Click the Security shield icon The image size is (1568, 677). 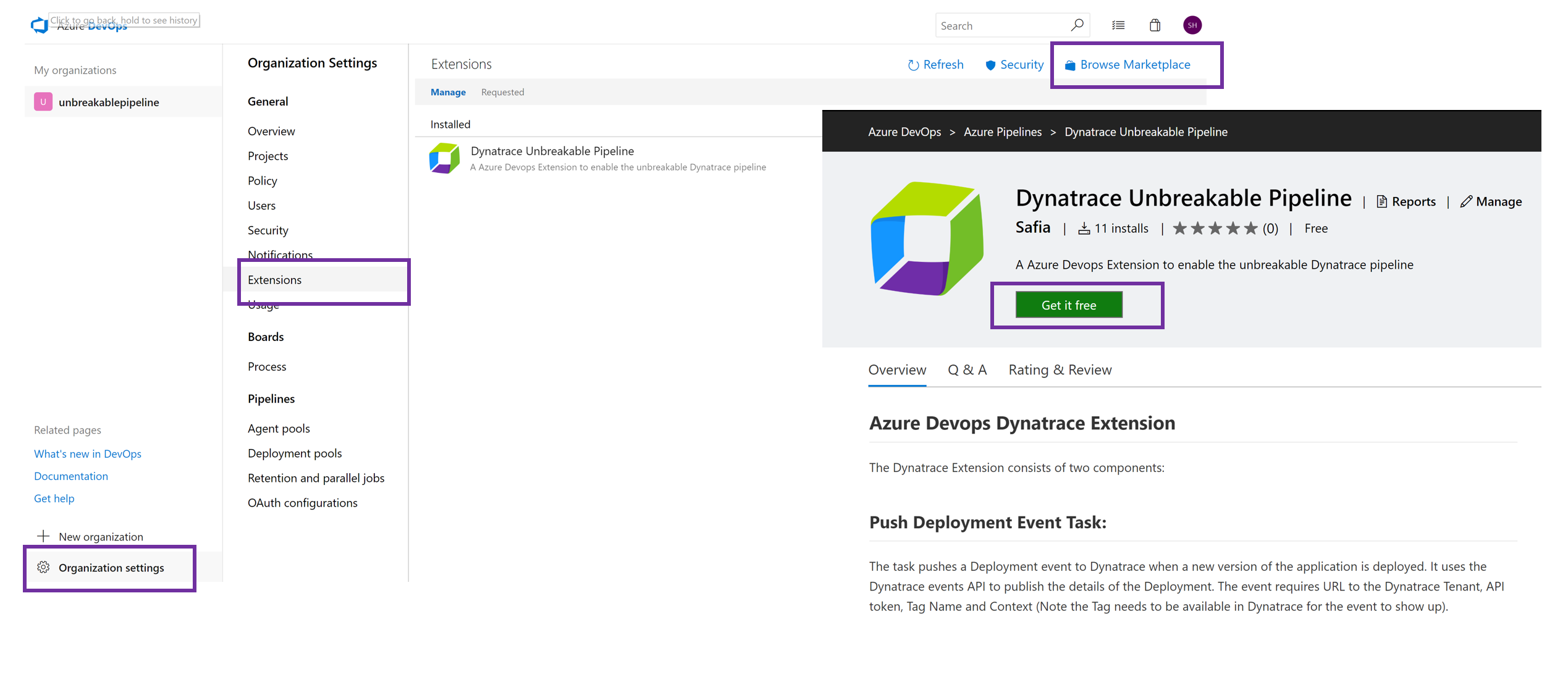(x=990, y=65)
